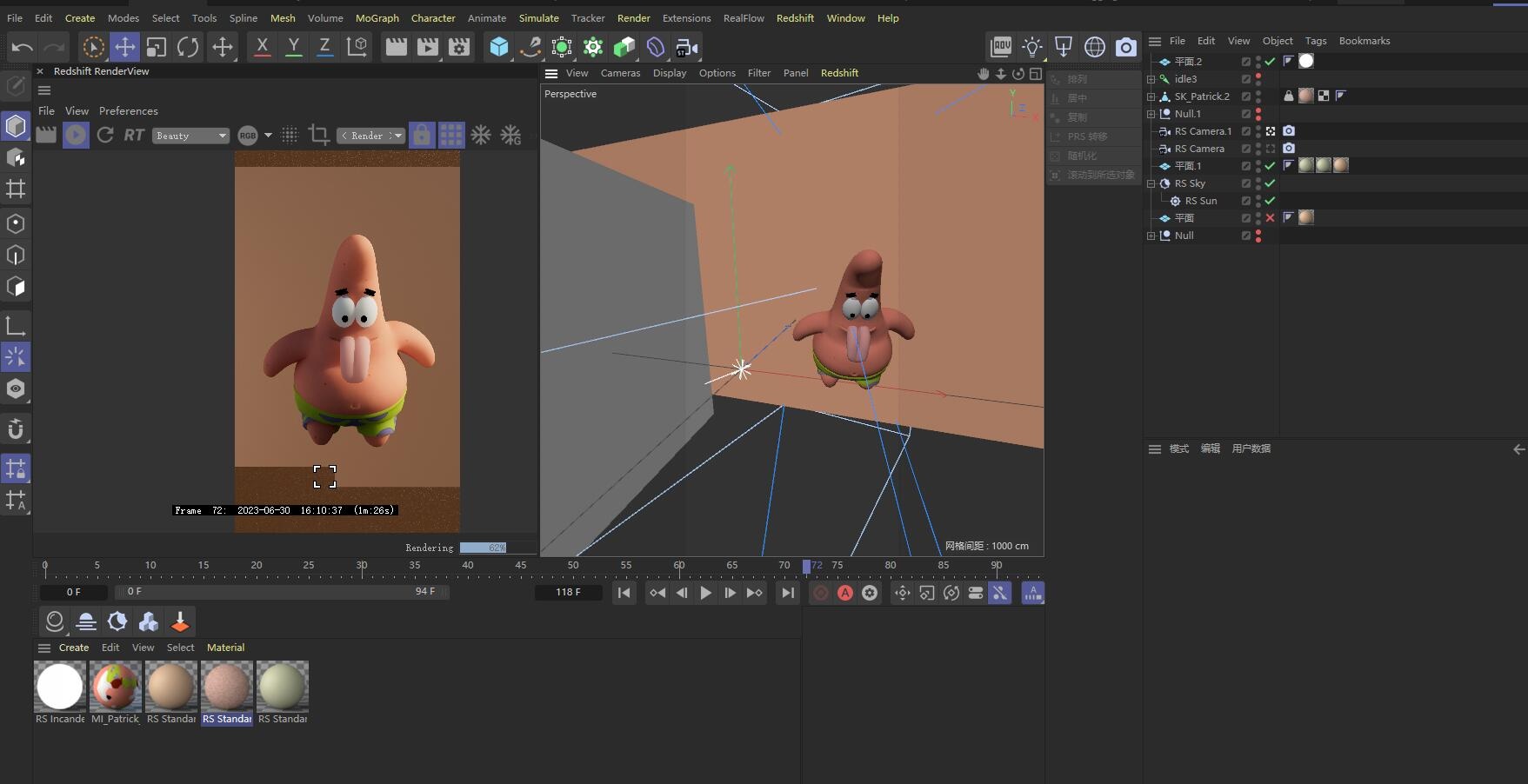Screen dimensions: 1528x784
Task: Click the crop region icon in RenderView
Action: [318, 135]
